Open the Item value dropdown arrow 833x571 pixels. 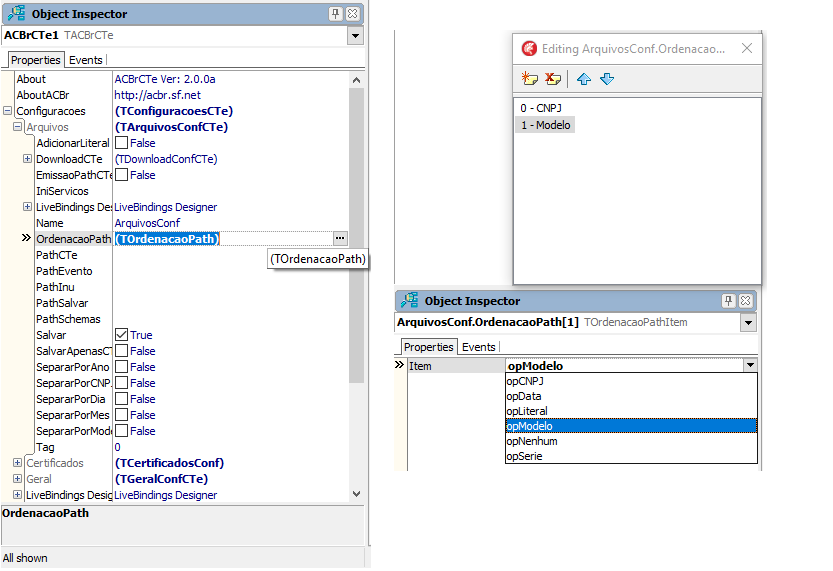coord(750,365)
